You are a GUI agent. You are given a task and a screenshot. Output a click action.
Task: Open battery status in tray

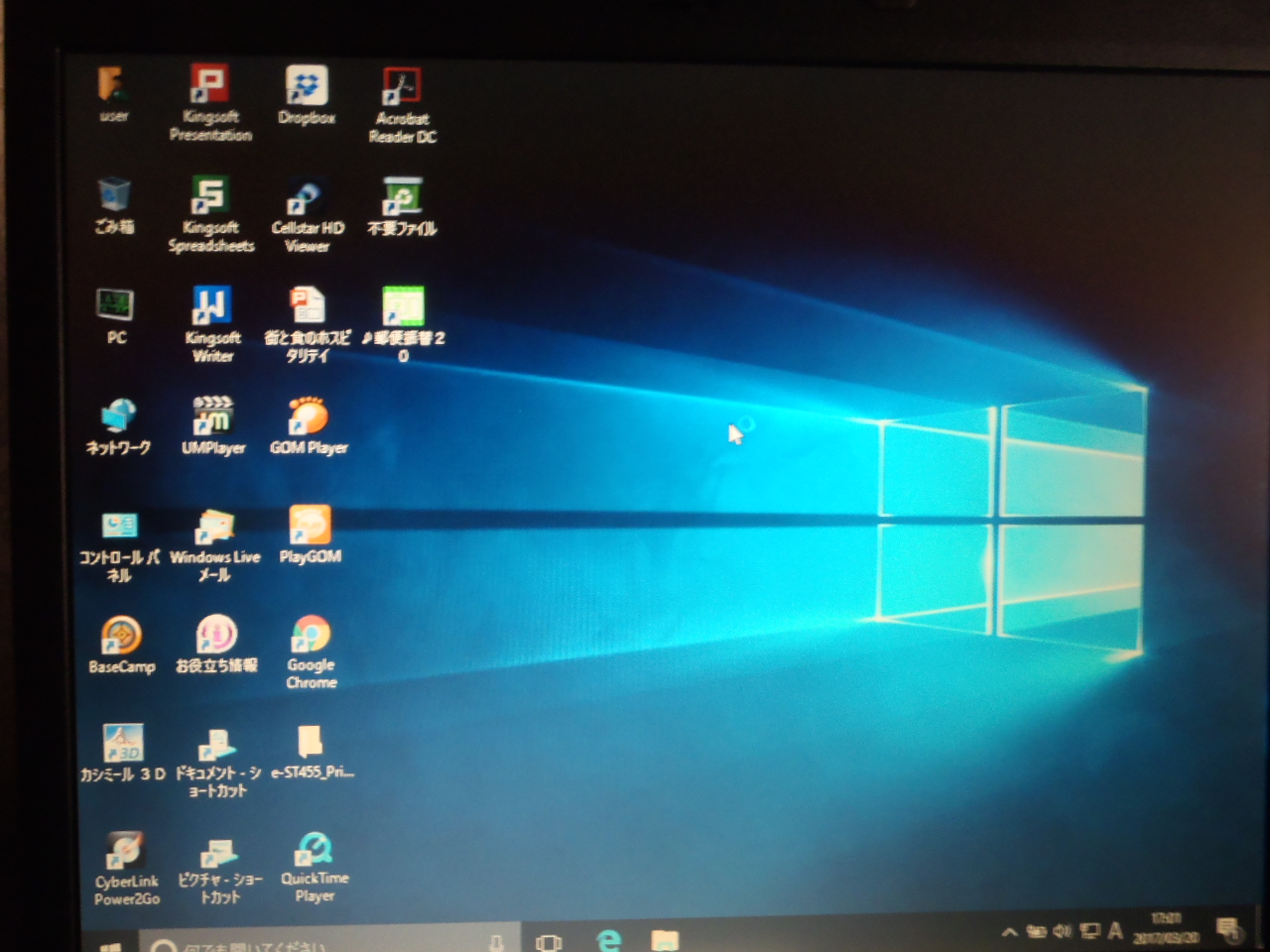click(x=1037, y=931)
